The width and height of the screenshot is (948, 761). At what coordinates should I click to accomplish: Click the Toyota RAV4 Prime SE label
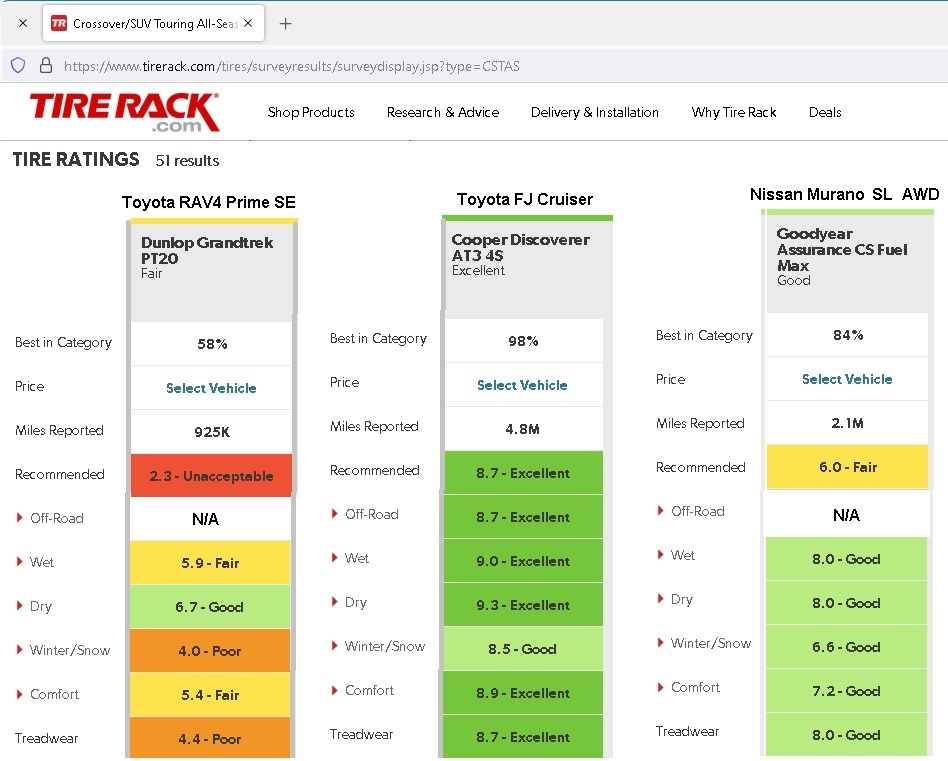(209, 202)
